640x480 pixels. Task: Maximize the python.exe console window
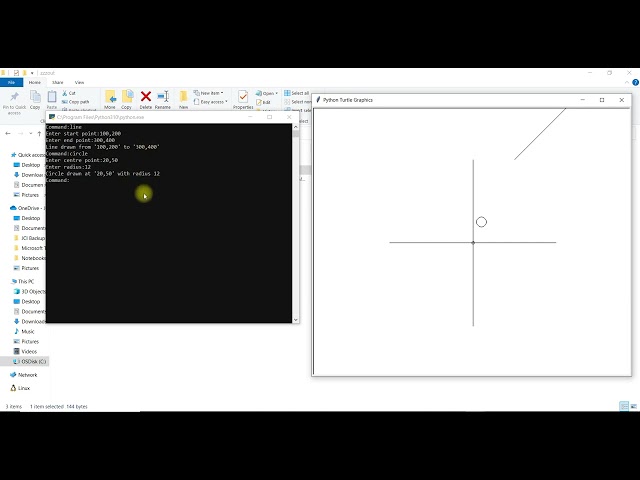coord(269,117)
